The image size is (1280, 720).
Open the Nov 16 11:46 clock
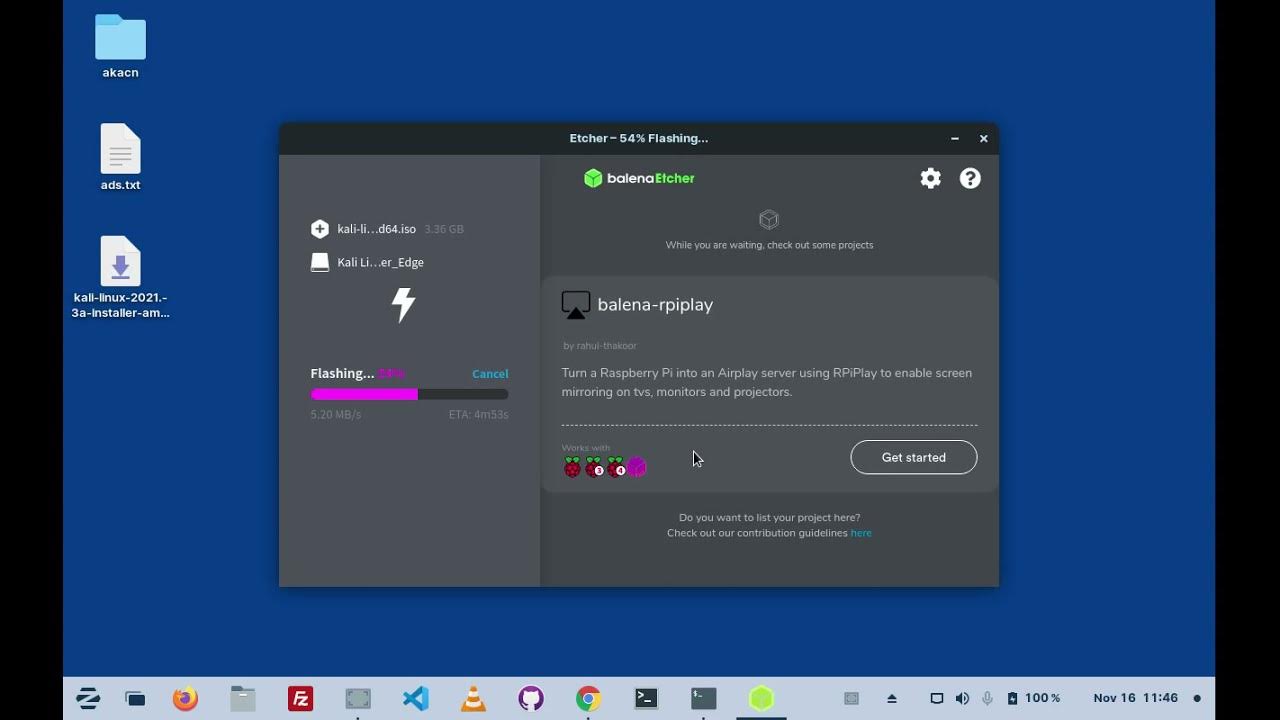pos(1135,698)
